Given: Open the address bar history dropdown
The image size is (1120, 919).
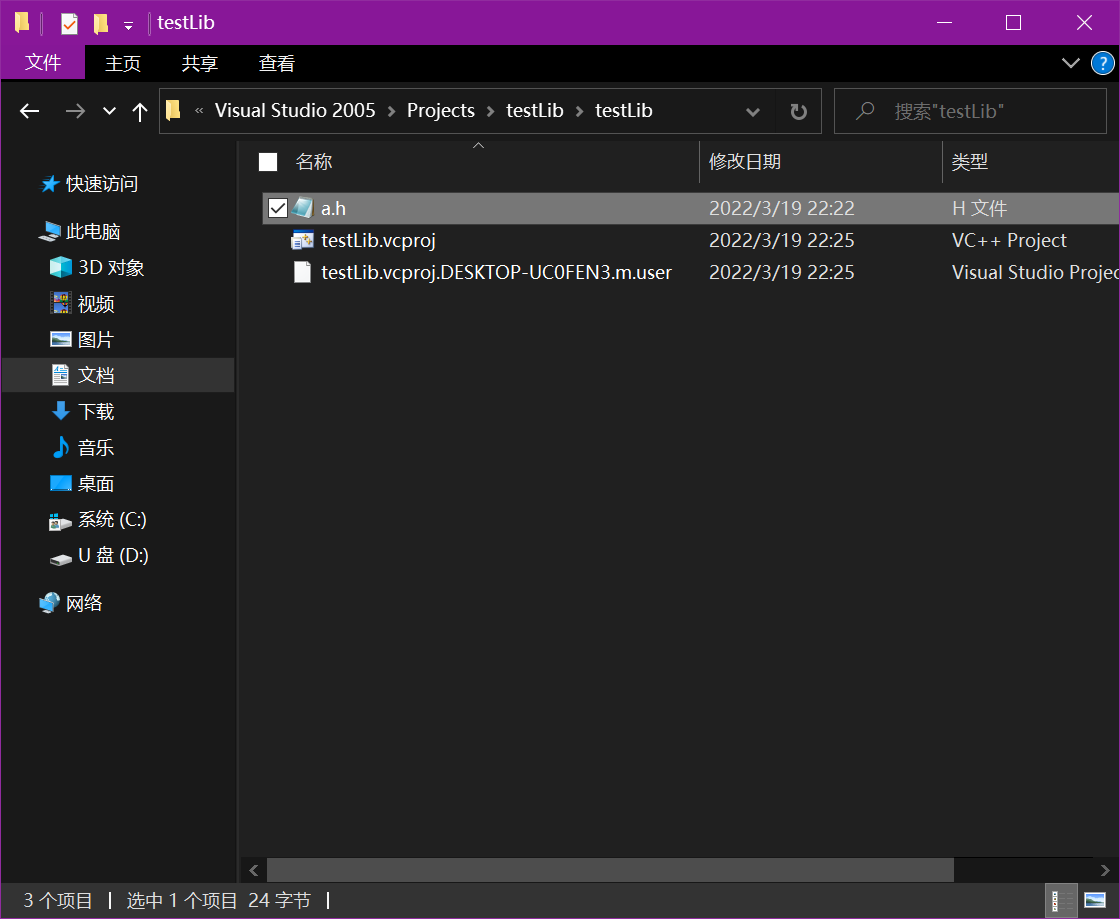Looking at the screenshot, I should [752, 111].
